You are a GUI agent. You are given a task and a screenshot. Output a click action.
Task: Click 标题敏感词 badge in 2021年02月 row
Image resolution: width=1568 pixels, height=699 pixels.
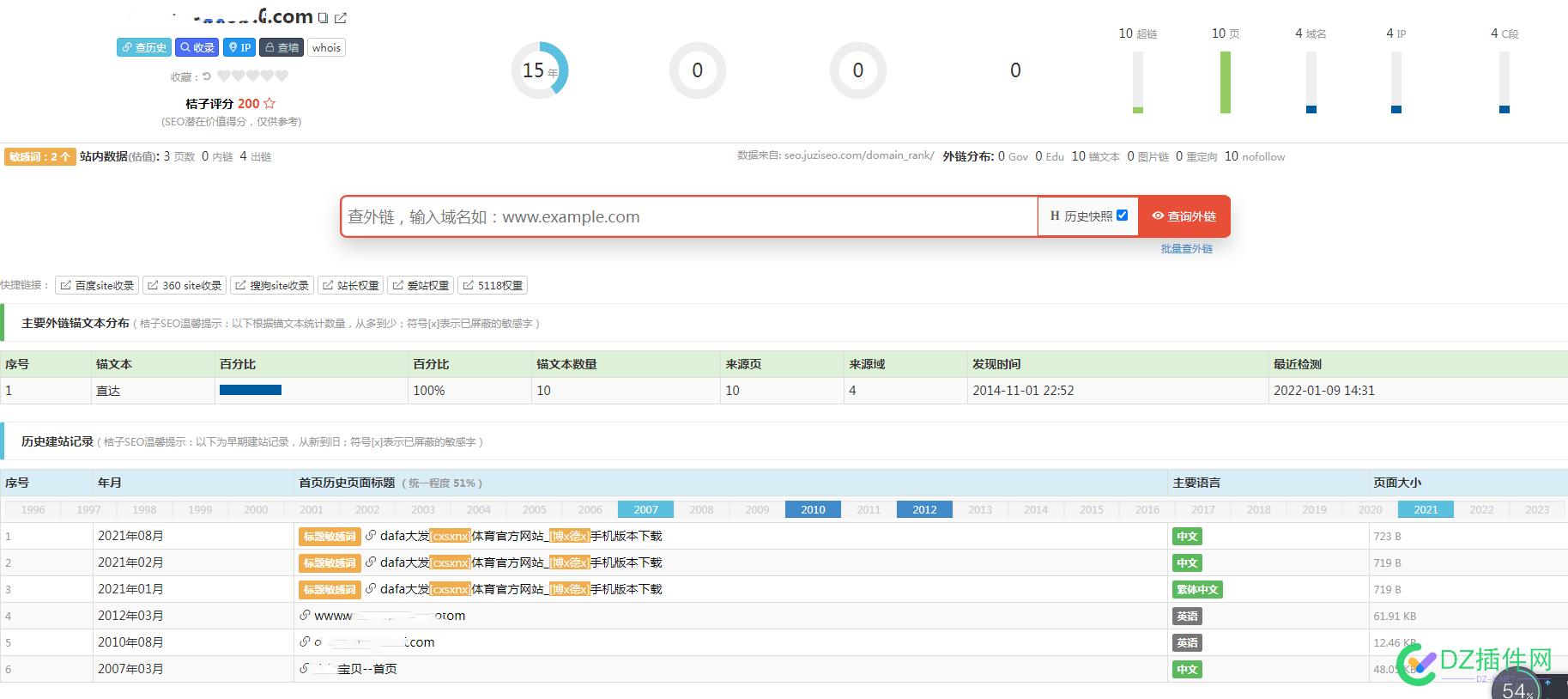pos(330,563)
